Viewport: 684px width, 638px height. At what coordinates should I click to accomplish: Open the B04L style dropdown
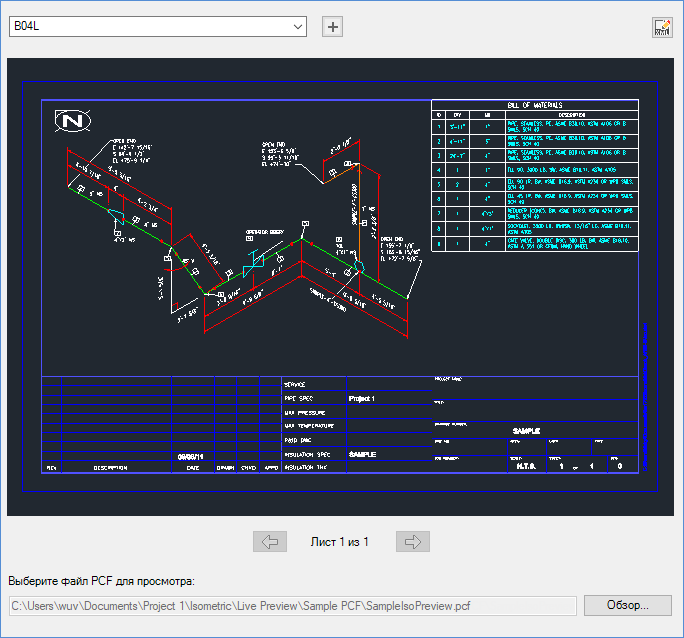[157, 27]
